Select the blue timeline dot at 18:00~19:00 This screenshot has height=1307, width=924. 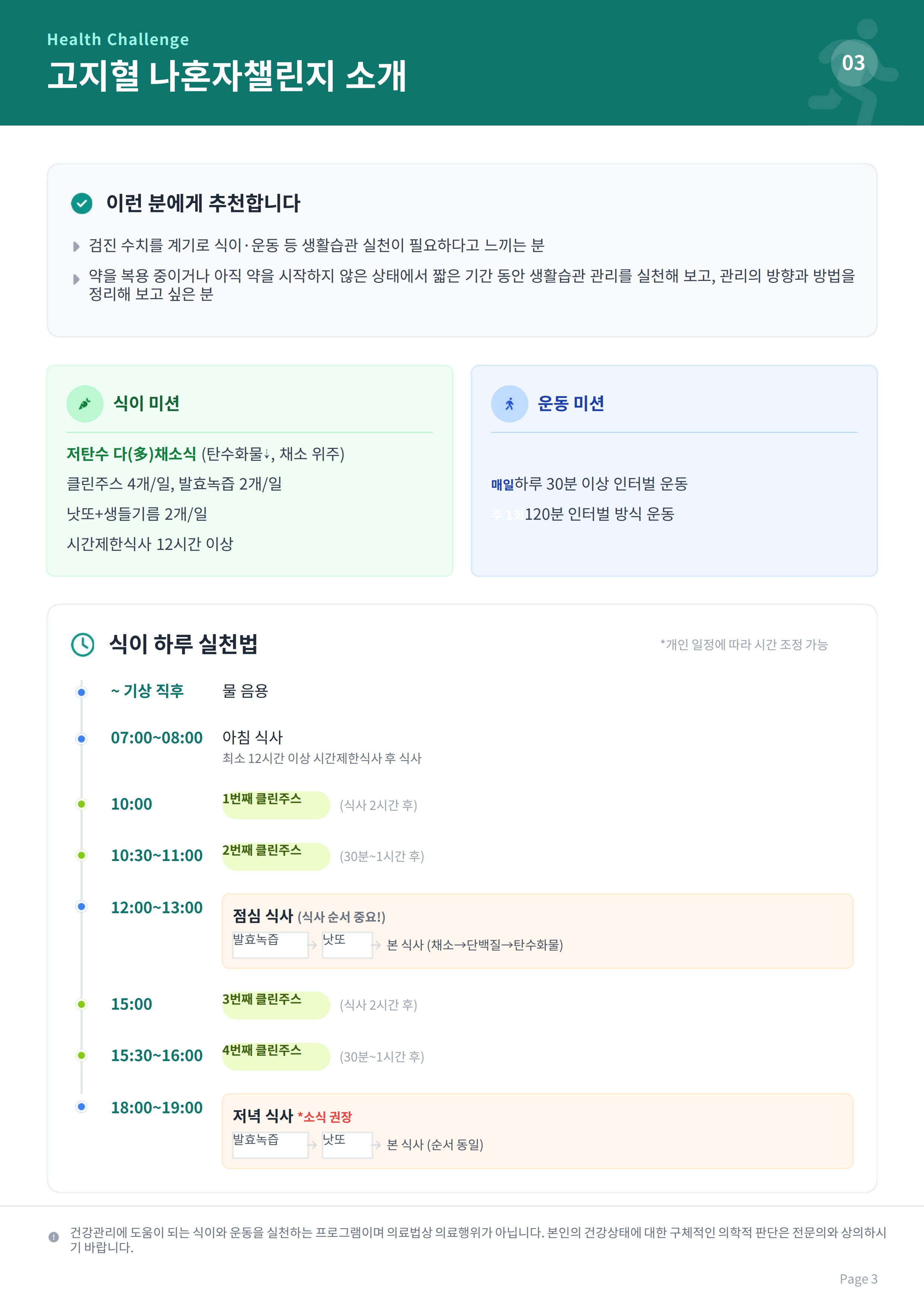[82, 1107]
